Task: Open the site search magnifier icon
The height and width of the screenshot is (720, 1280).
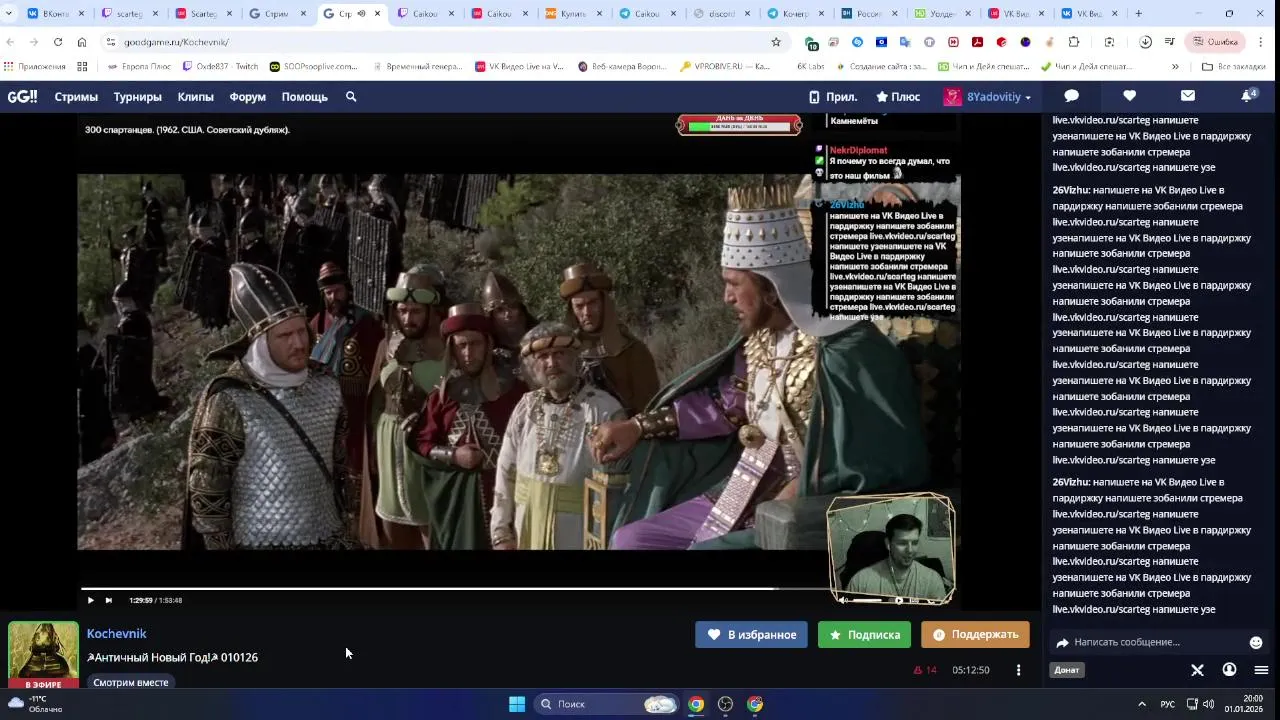Action: (x=351, y=97)
